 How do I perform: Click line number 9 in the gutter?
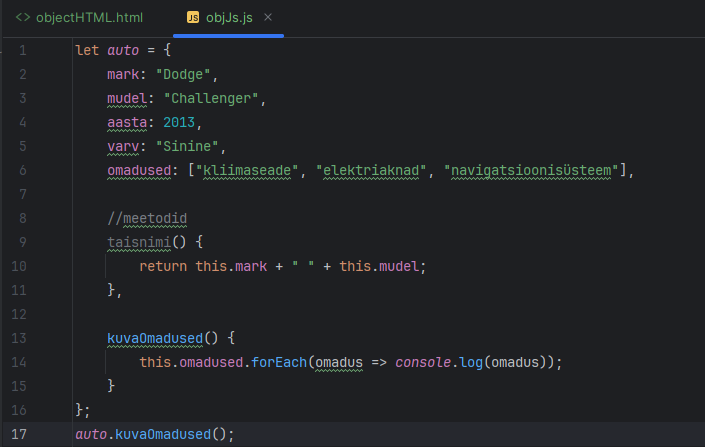click(x=22, y=242)
